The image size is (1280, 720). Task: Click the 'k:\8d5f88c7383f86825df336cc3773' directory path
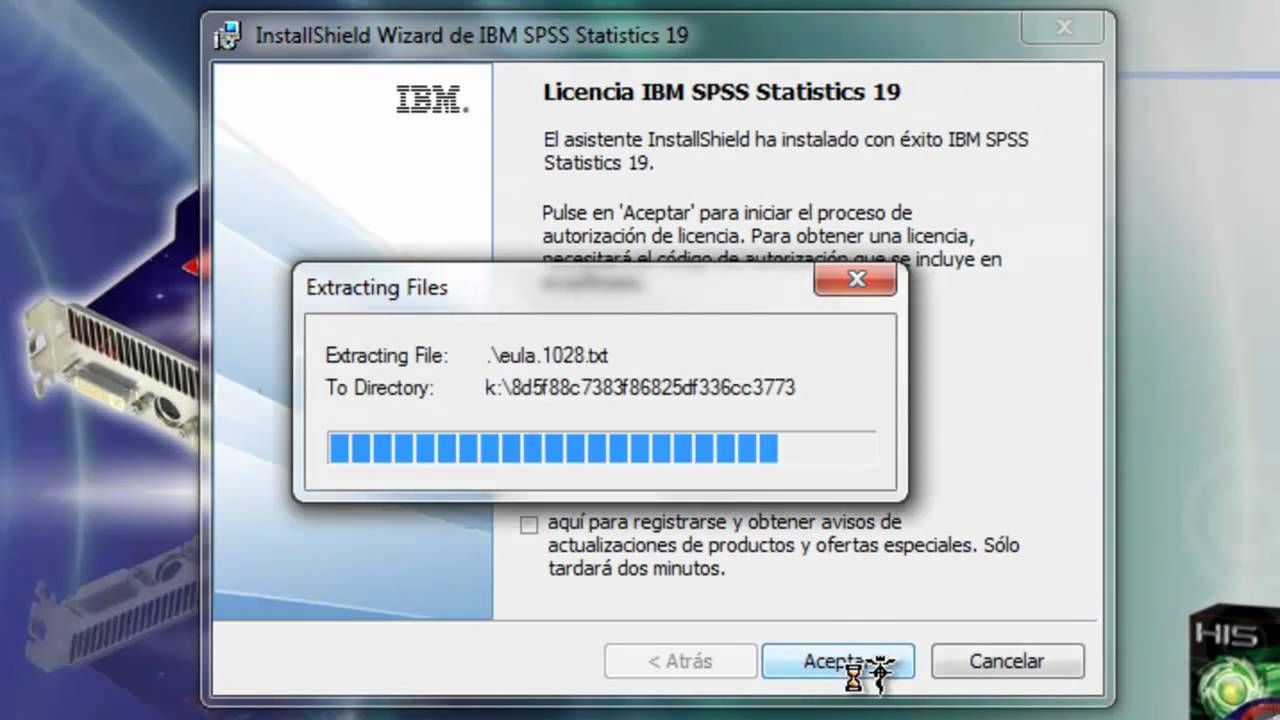tap(640, 388)
